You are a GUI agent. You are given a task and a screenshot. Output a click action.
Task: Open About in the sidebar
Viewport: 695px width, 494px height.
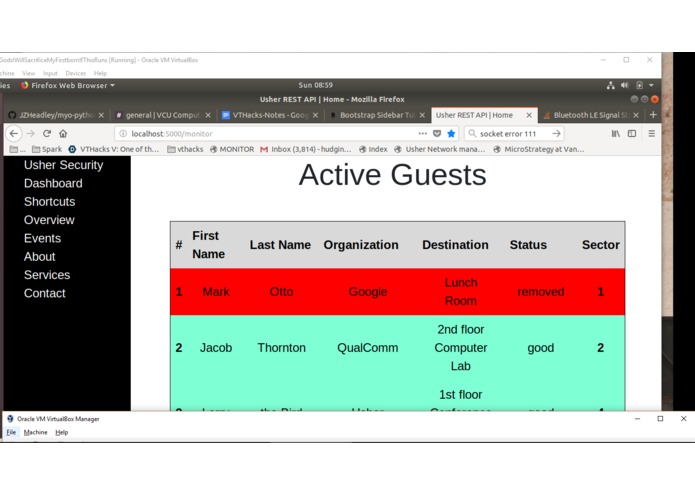[x=39, y=257]
